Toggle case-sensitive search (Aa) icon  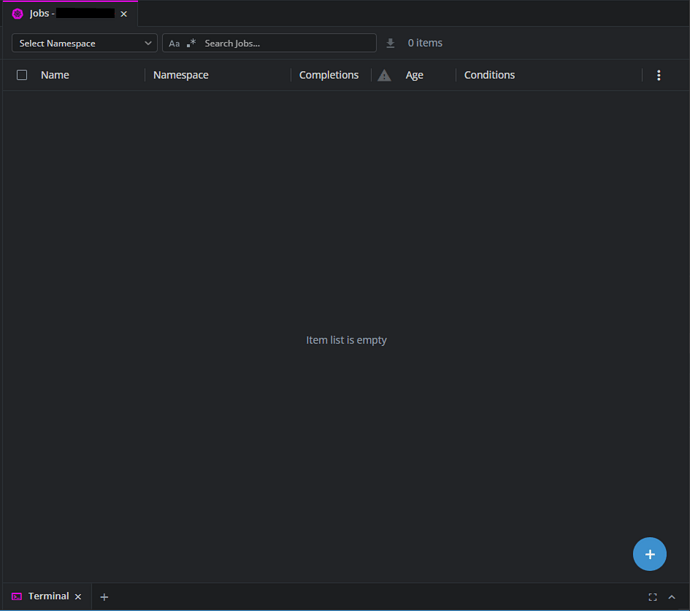pos(174,43)
